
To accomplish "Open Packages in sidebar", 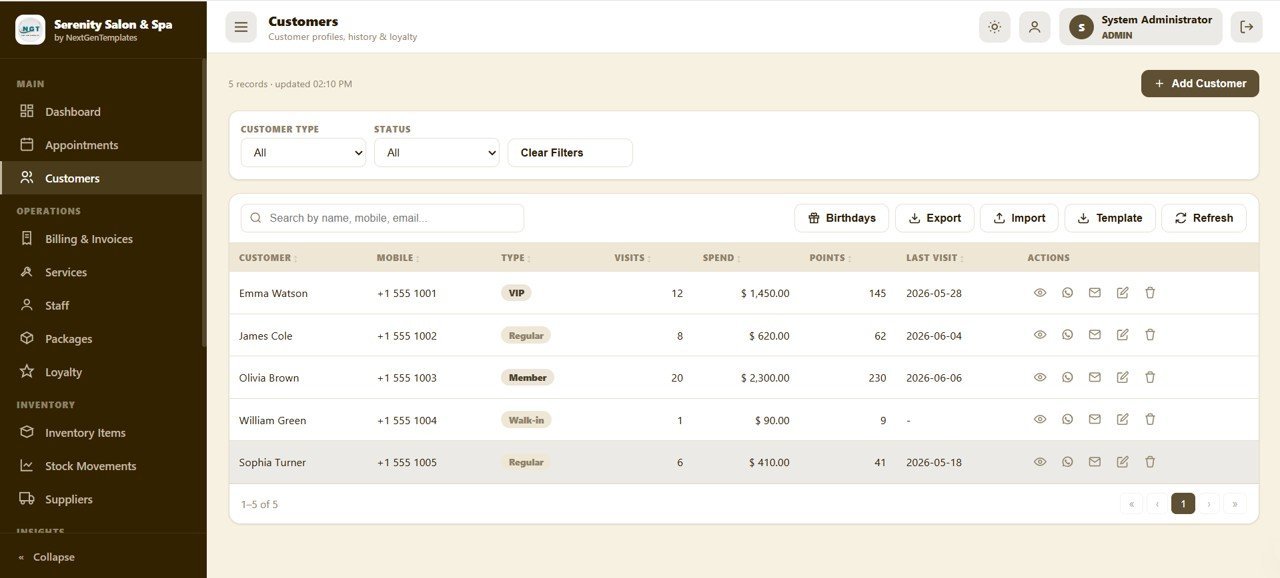I will click(101, 339).
